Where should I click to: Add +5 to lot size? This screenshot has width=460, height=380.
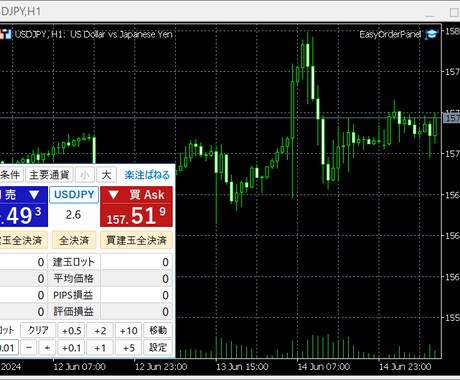click(129, 348)
